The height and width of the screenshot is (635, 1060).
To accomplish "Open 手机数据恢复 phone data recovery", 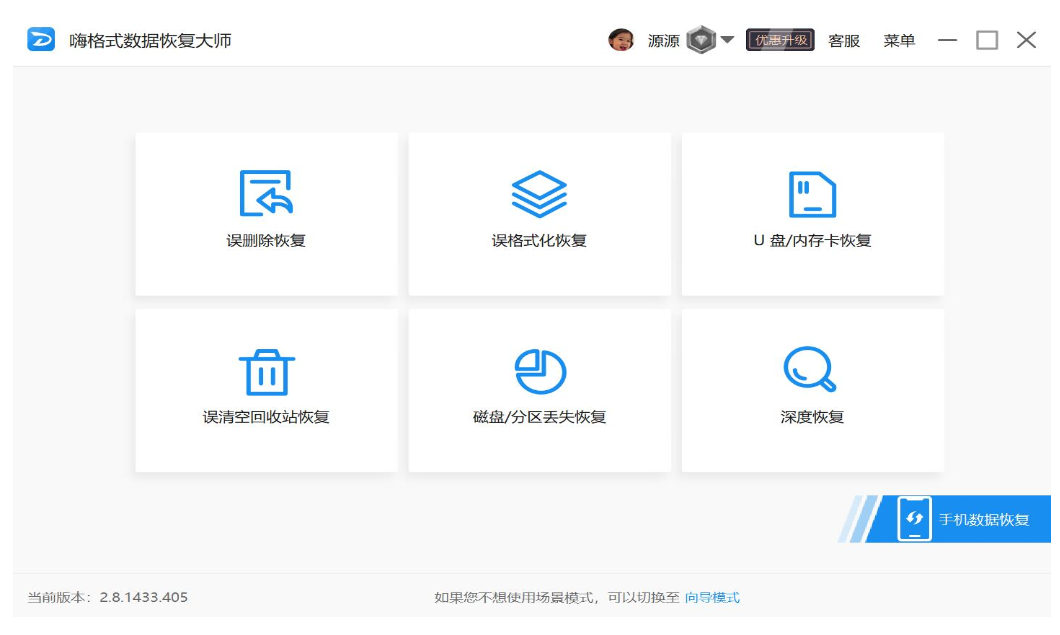I will click(983, 519).
